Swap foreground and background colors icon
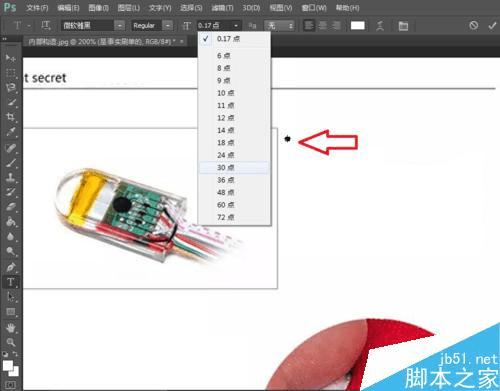 15,354
